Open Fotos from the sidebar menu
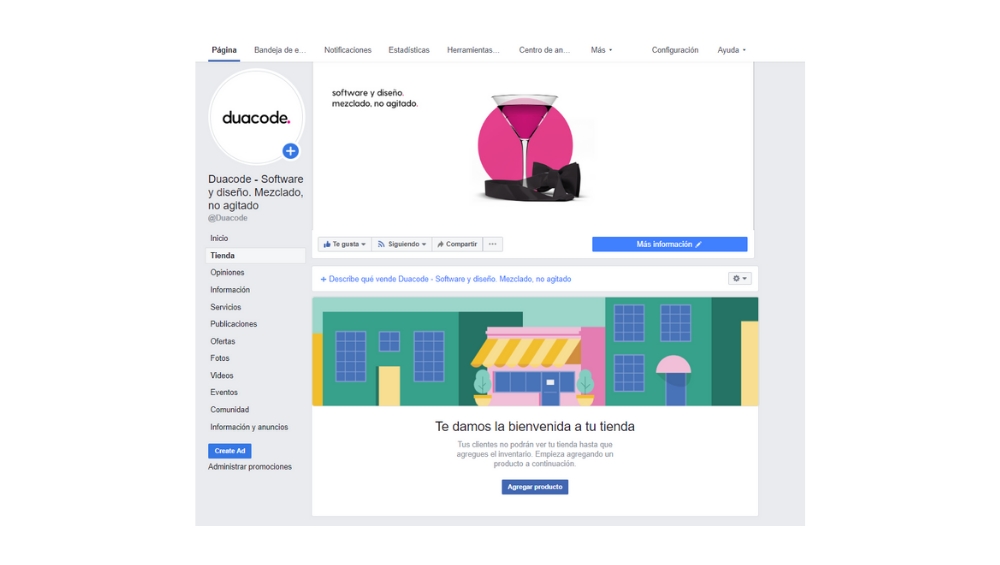 220,358
